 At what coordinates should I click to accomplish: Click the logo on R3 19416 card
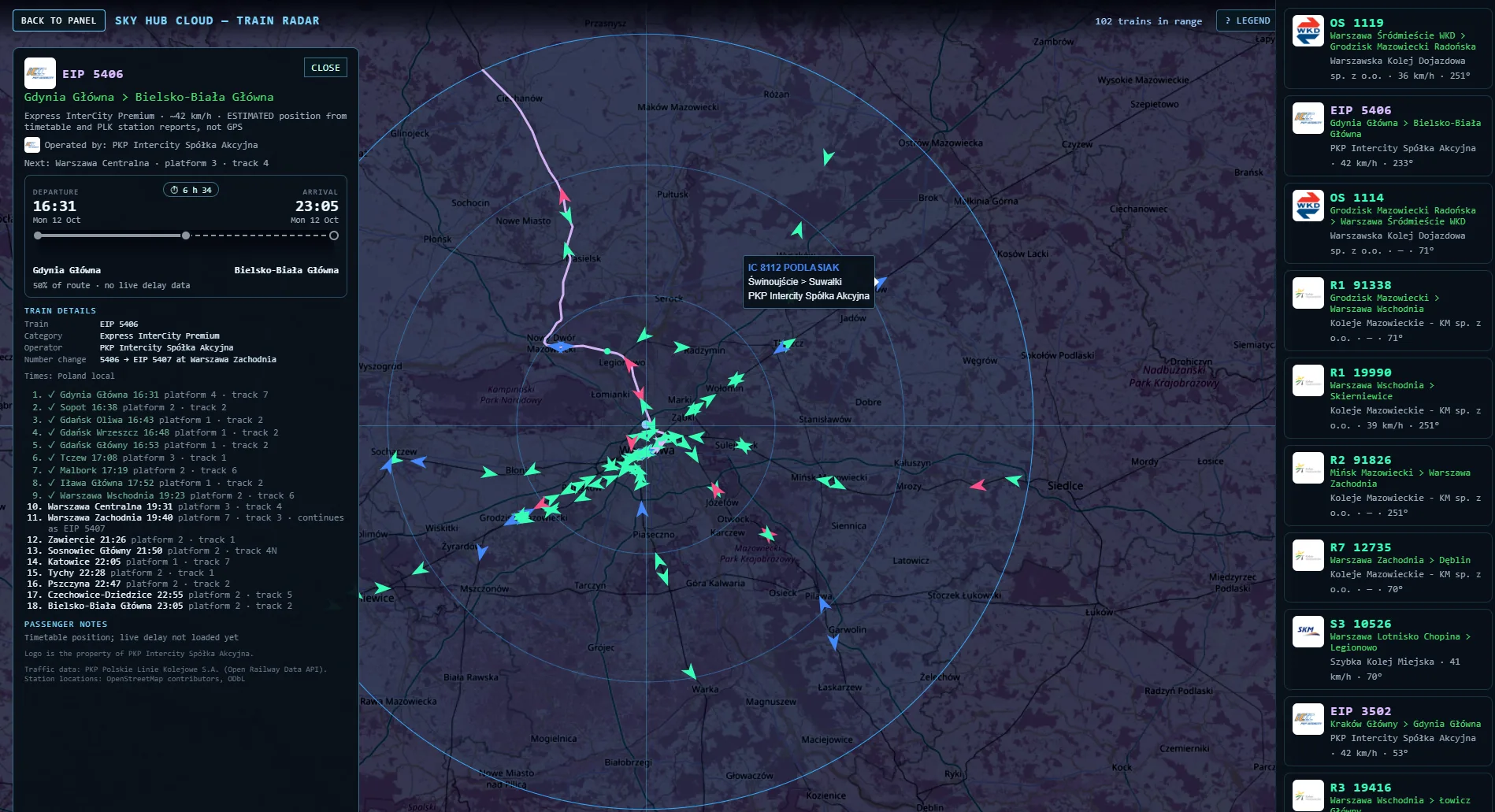coord(1308,795)
